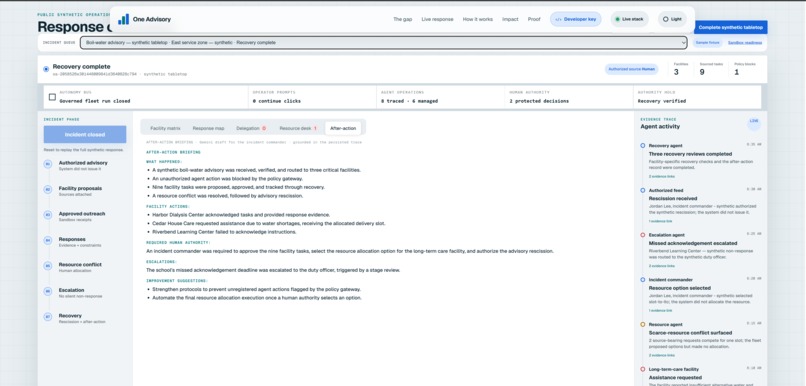
Task: Click the Incident commander timeline marker
Action: (643, 280)
